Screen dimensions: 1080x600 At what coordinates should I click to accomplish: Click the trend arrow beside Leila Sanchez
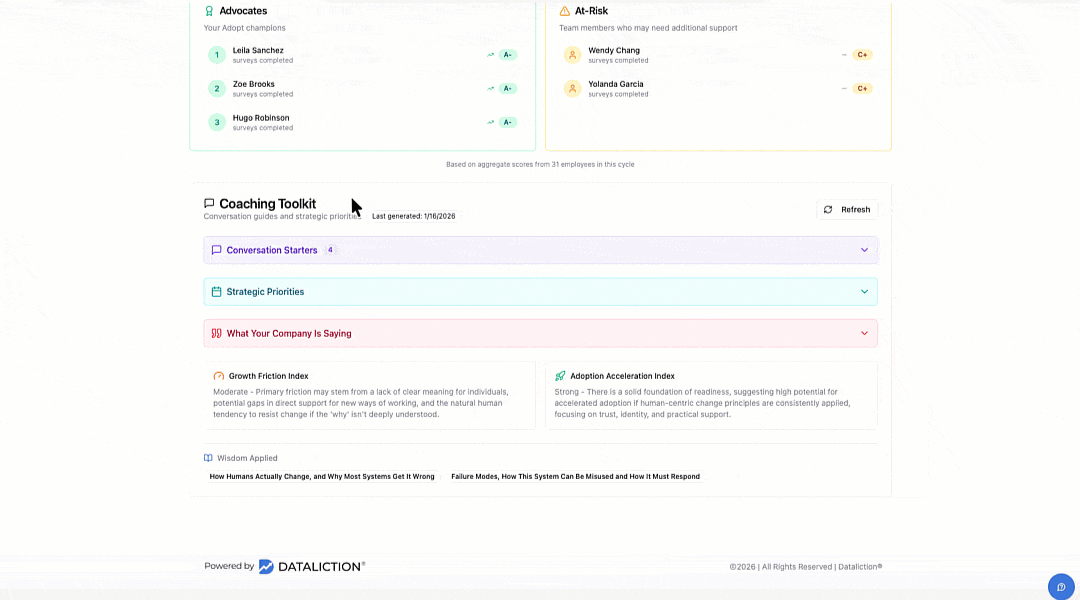[x=489, y=55]
